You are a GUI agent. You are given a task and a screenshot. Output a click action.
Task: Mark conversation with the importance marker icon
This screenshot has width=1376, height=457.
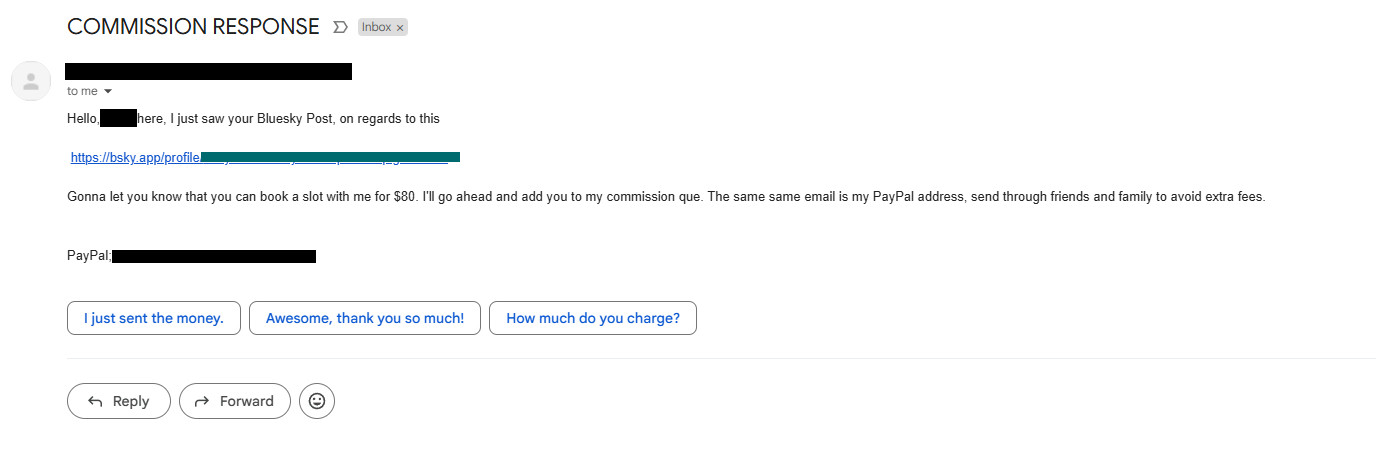point(340,27)
